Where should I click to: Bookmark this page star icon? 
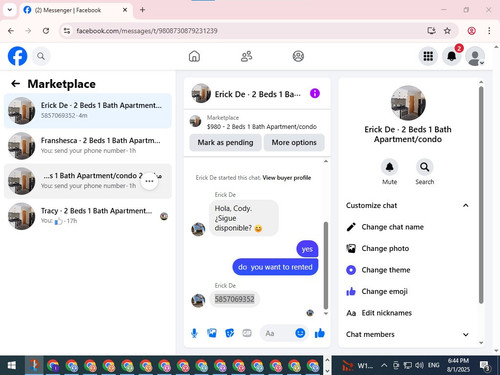[447, 31]
